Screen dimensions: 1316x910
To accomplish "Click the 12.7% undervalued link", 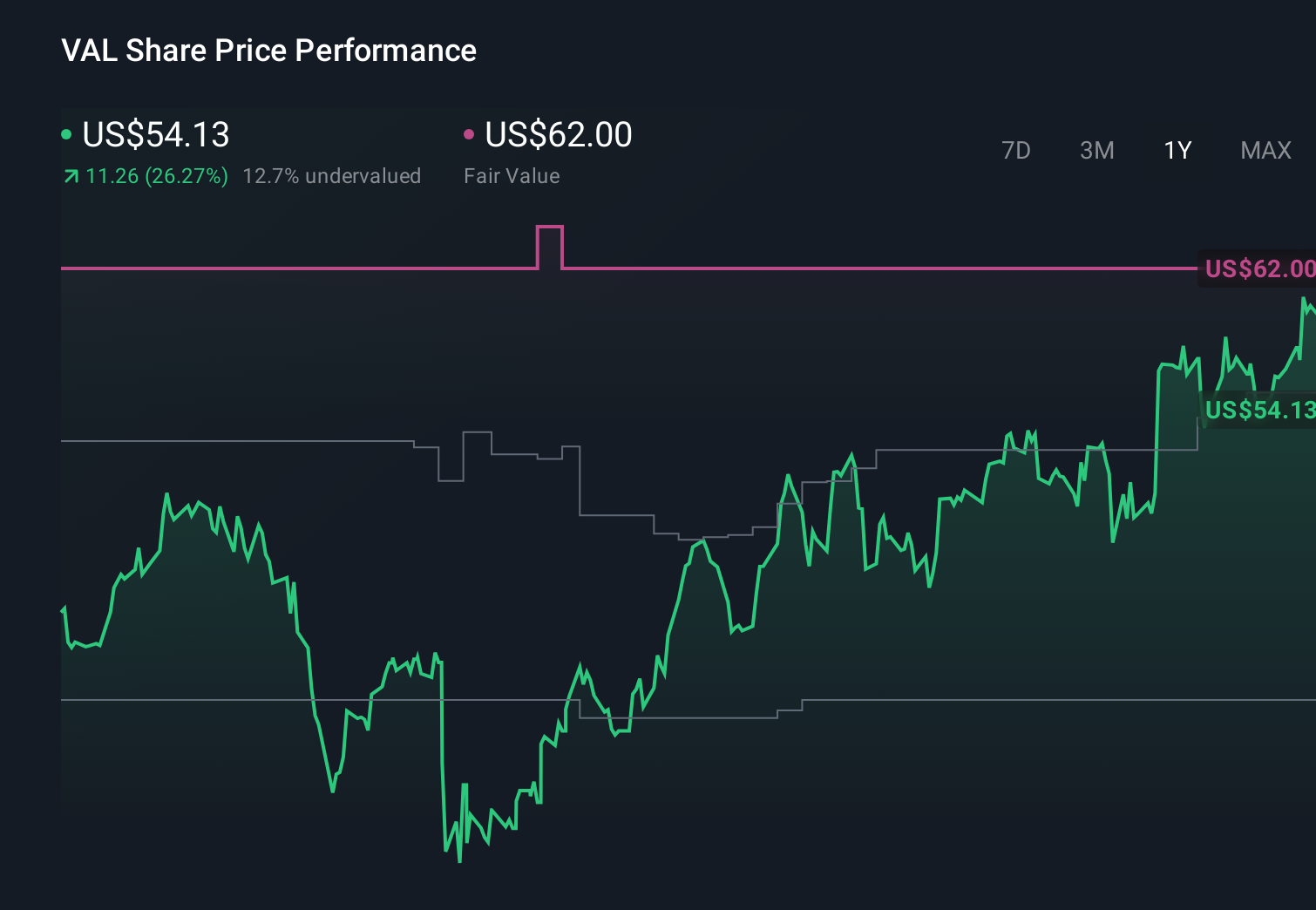I will [x=333, y=175].
